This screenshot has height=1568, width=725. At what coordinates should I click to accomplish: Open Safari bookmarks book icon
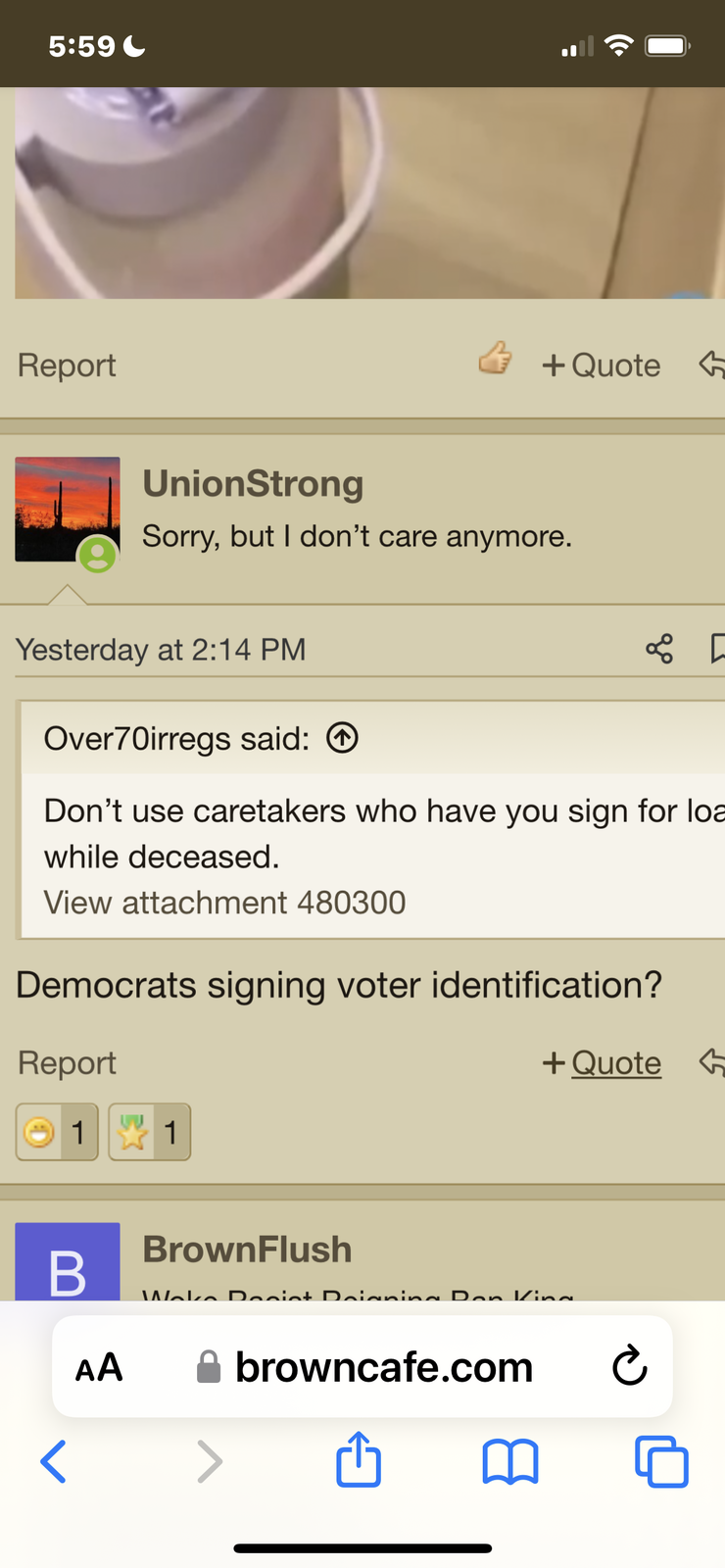510,1462
